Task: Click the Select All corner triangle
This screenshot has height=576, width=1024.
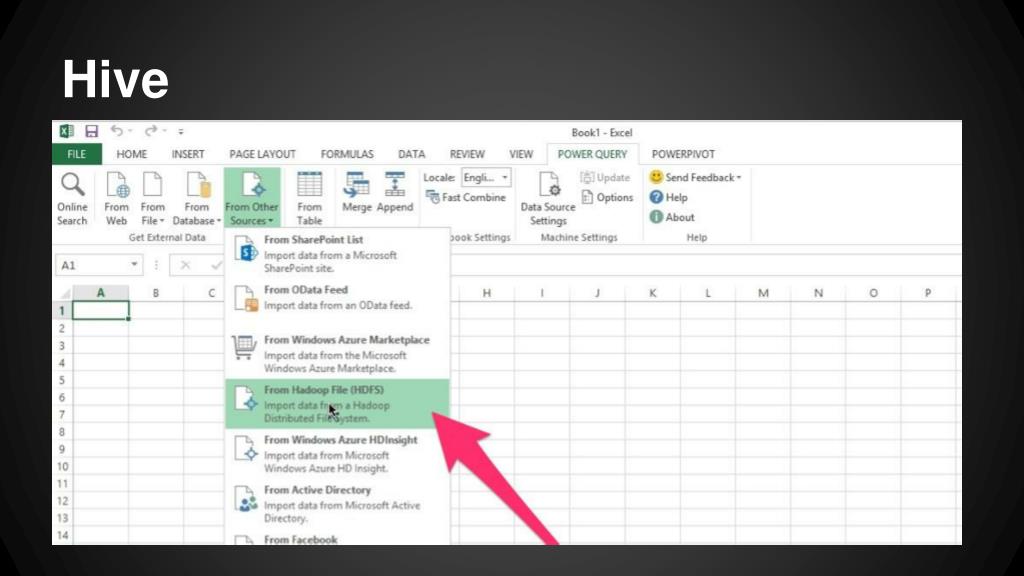Action: coord(65,293)
